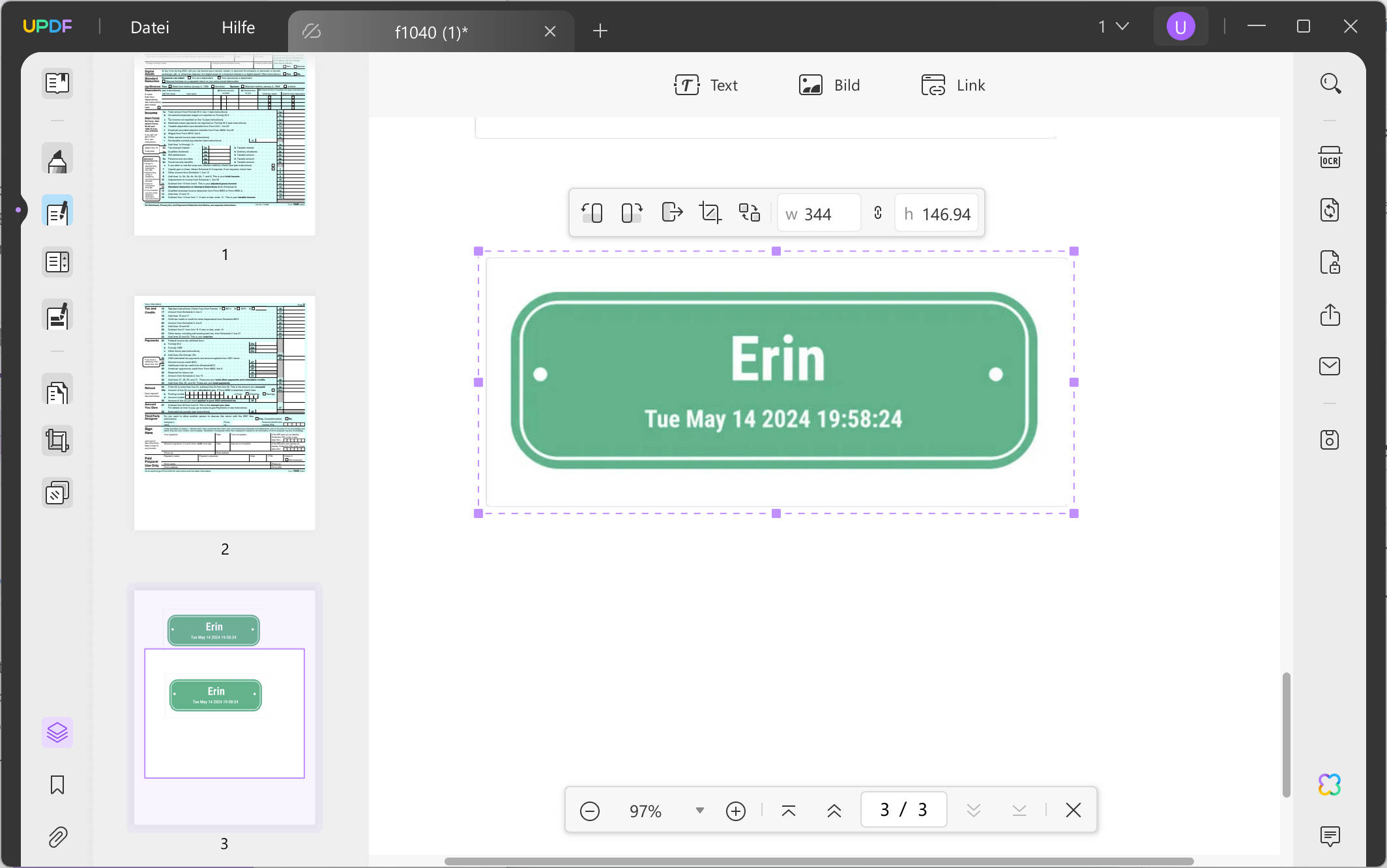This screenshot has height=868, width=1387.
Task: Open the attachments paperclip panel
Action: pyautogui.click(x=57, y=837)
